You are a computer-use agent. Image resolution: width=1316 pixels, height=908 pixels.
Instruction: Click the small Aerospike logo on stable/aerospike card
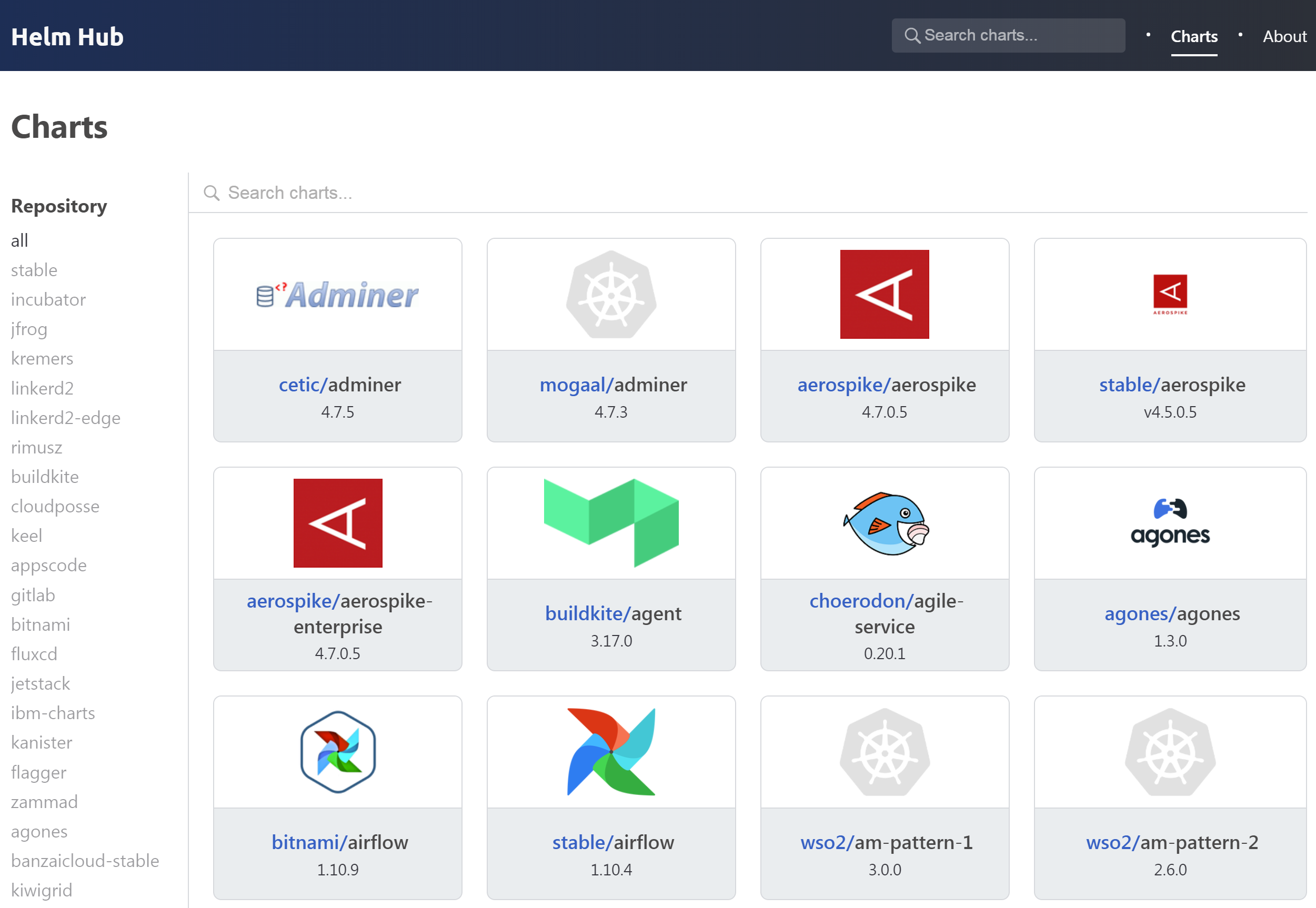pyautogui.click(x=1170, y=294)
